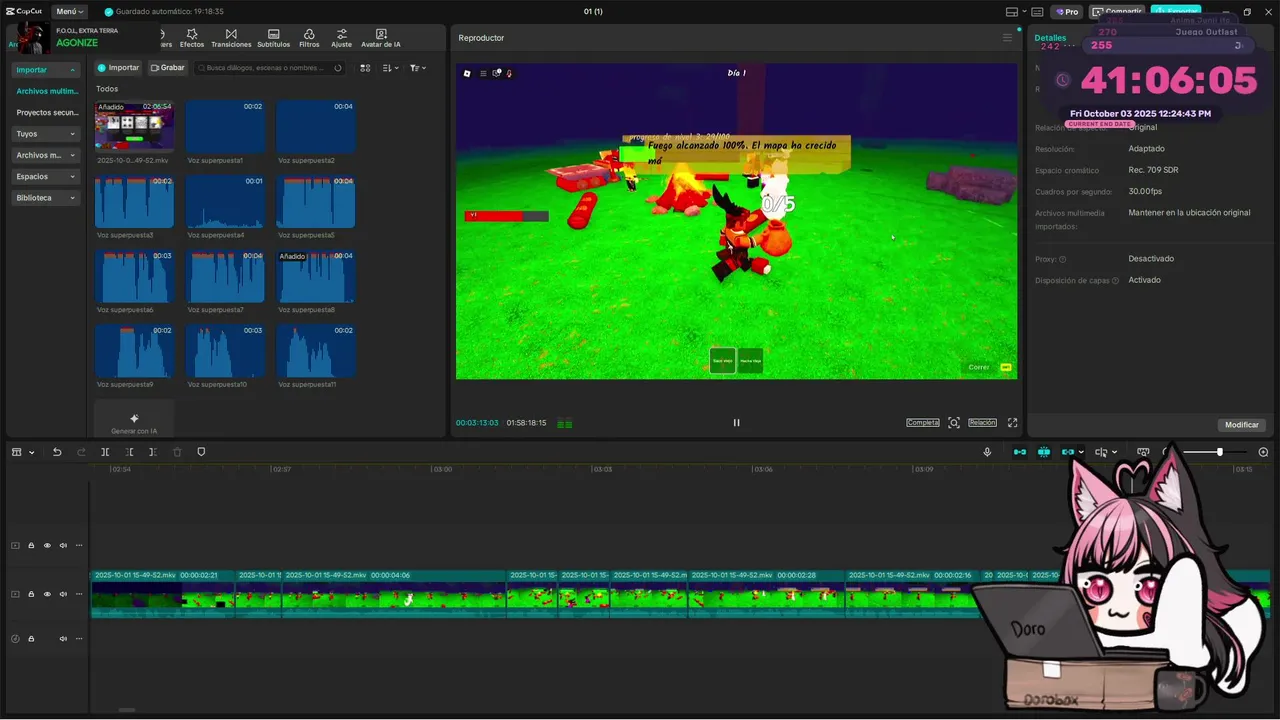Open the Reproductor panel menu
This screenshot has width=1280, height=720.
point(1007,38)
